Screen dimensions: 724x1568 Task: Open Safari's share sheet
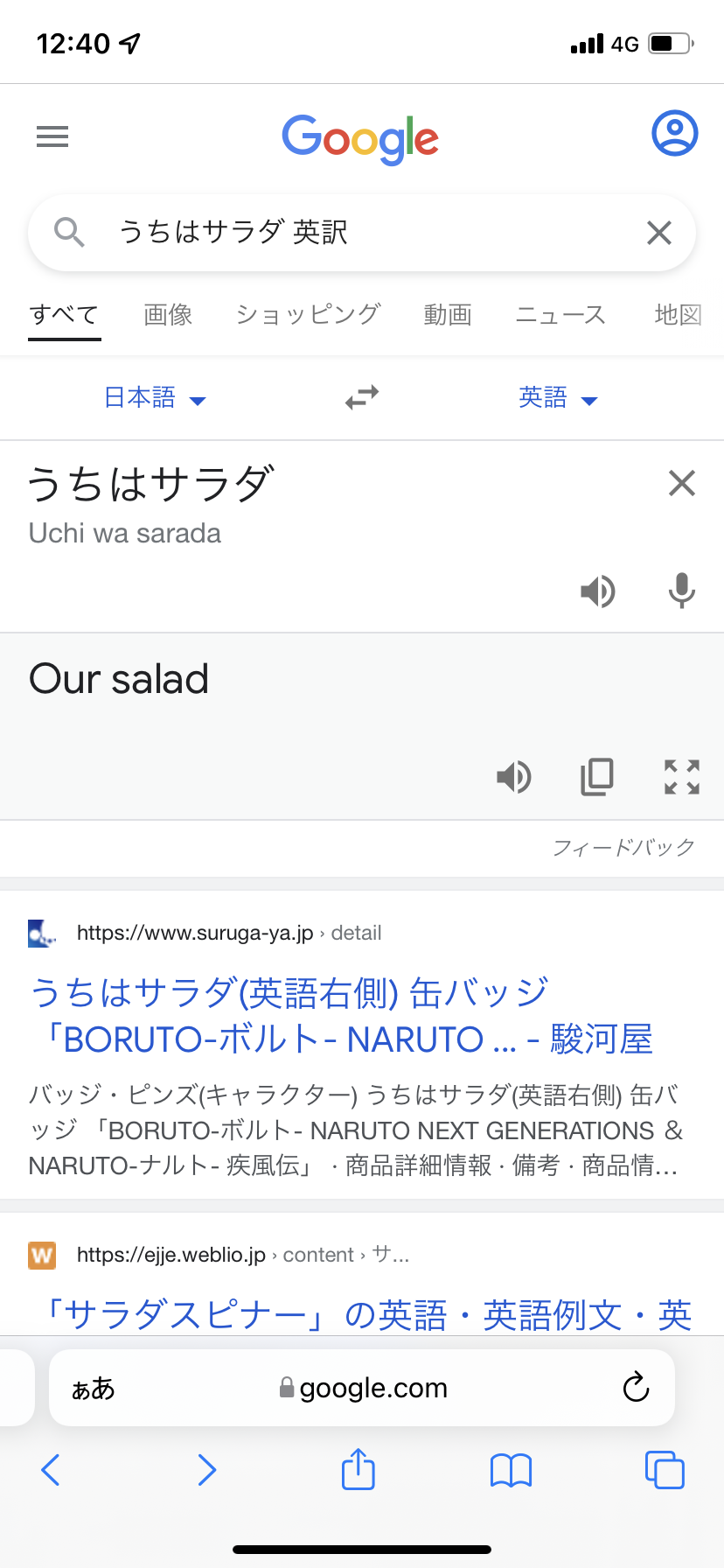pyautogui.click(x=359, y=1469)
